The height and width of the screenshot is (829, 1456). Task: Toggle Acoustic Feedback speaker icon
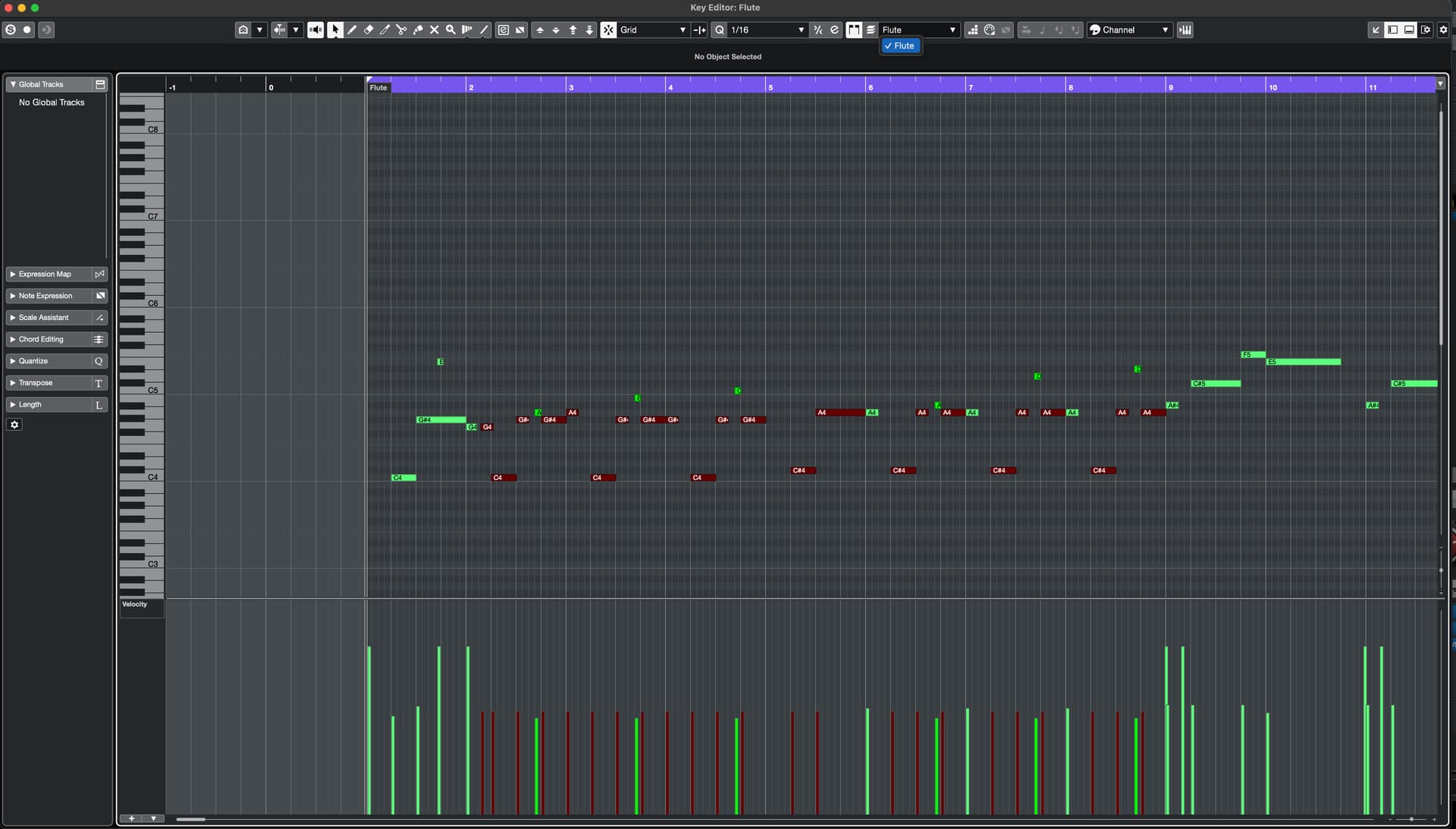tap(315, 30)
